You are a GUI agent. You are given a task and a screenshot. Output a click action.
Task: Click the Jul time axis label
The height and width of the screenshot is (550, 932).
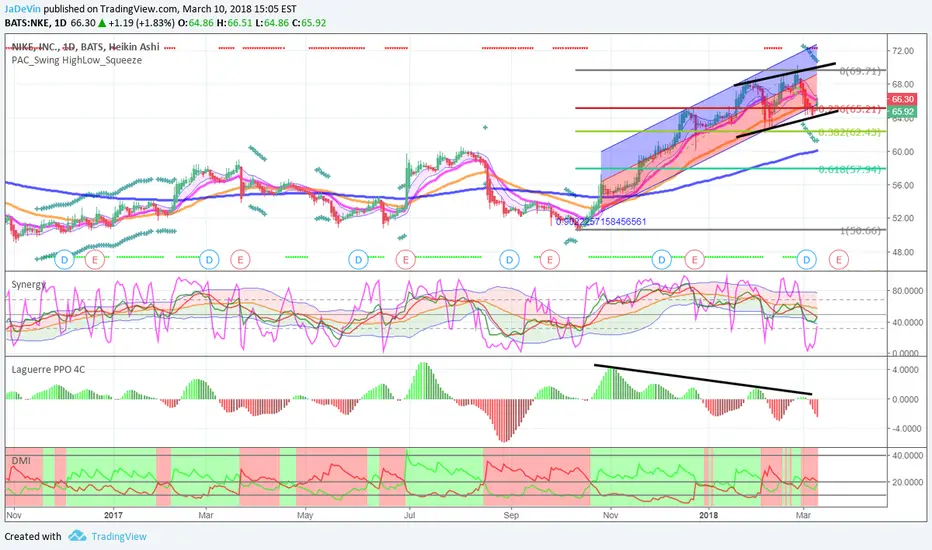[x=409, y=515]
